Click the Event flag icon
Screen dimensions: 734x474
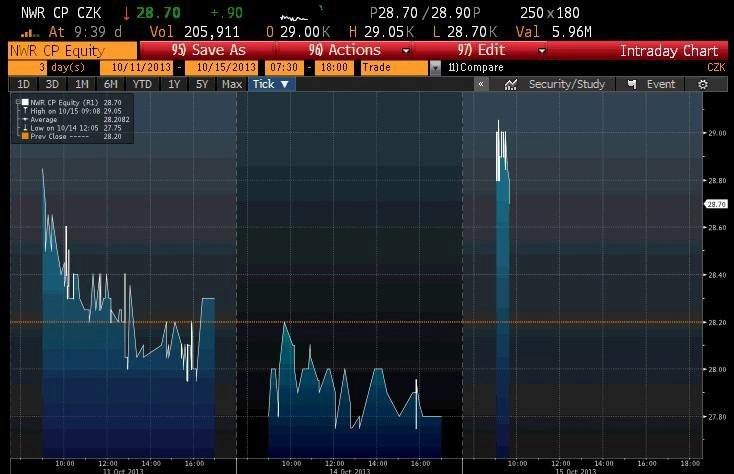[632, 84]
